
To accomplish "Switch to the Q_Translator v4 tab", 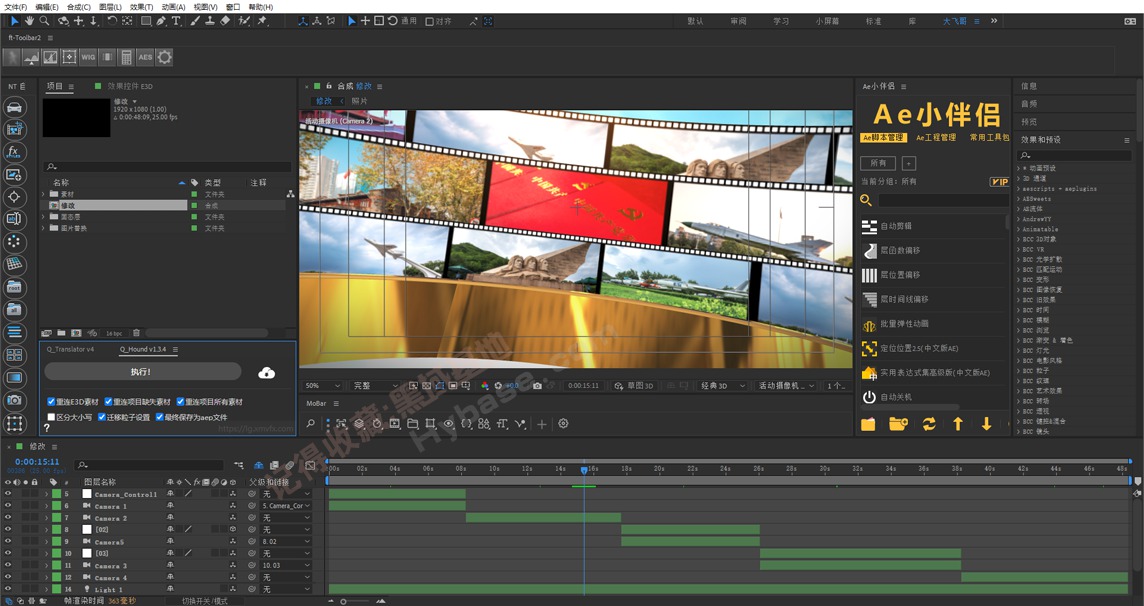I will point(71,349).
